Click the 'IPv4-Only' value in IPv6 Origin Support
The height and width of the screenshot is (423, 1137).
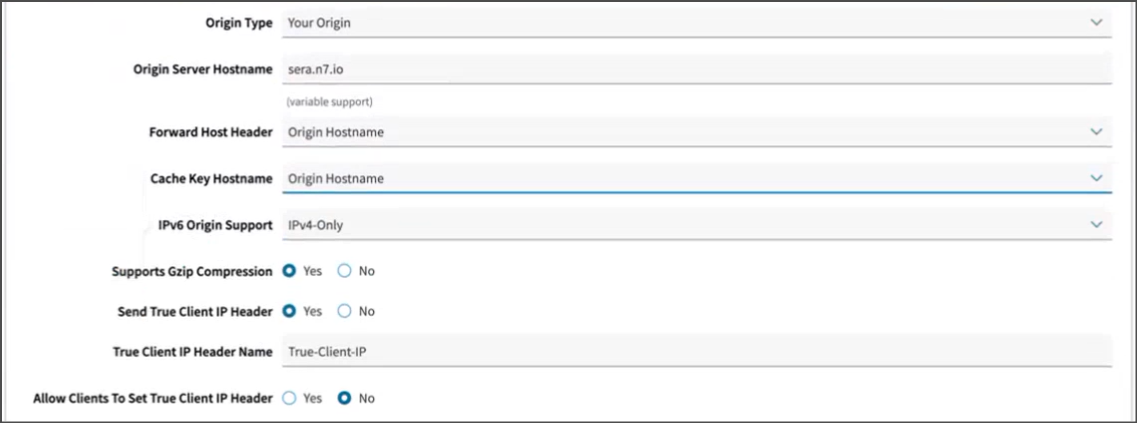click(316, 225)
